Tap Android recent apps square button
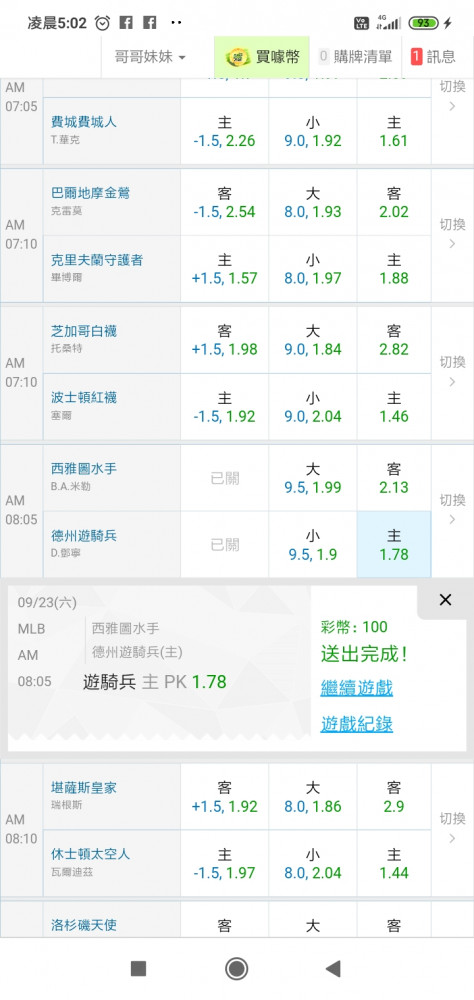The width and height of the screenshot is (474, 1000). pos(138,969)
